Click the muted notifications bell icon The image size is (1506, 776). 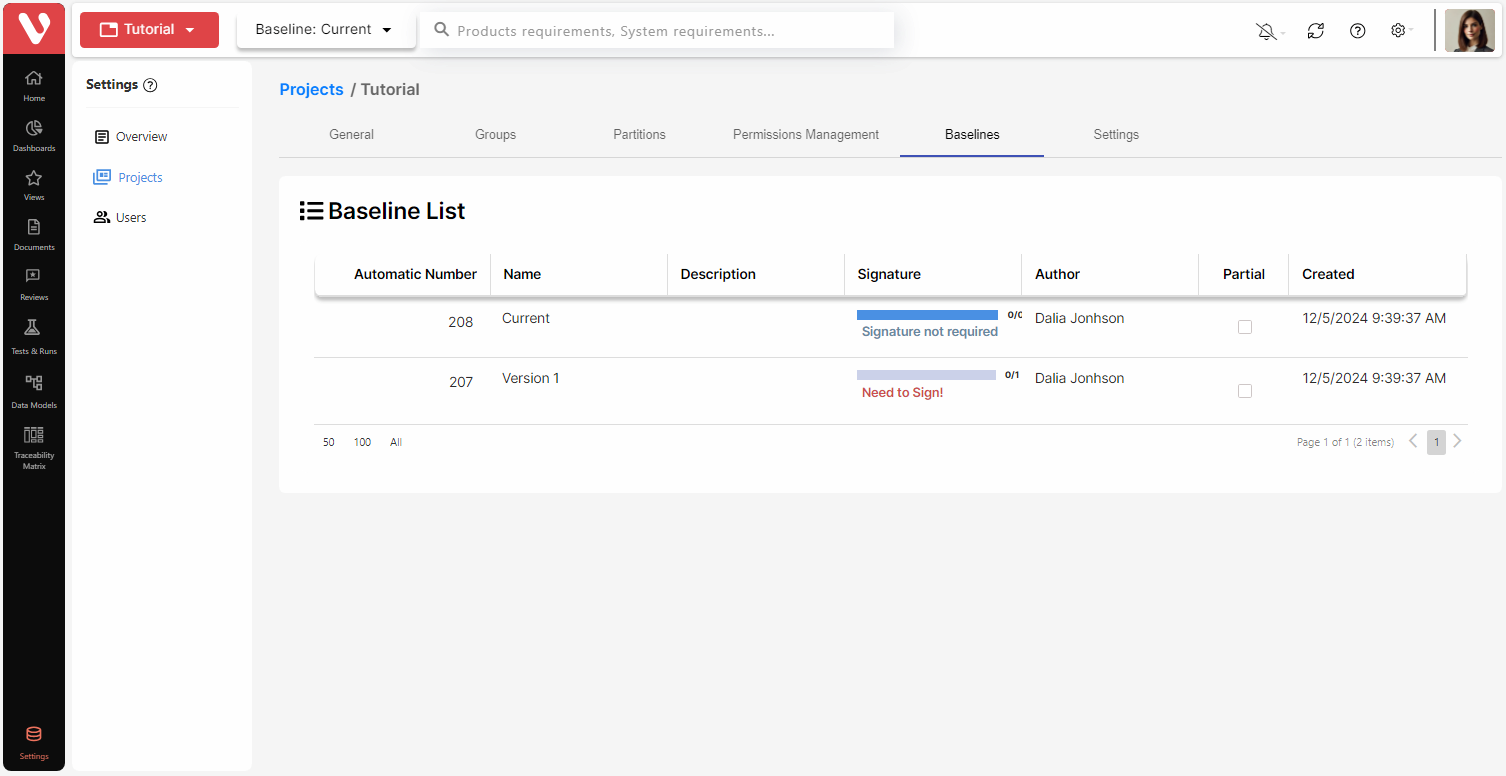[1267, 31]
